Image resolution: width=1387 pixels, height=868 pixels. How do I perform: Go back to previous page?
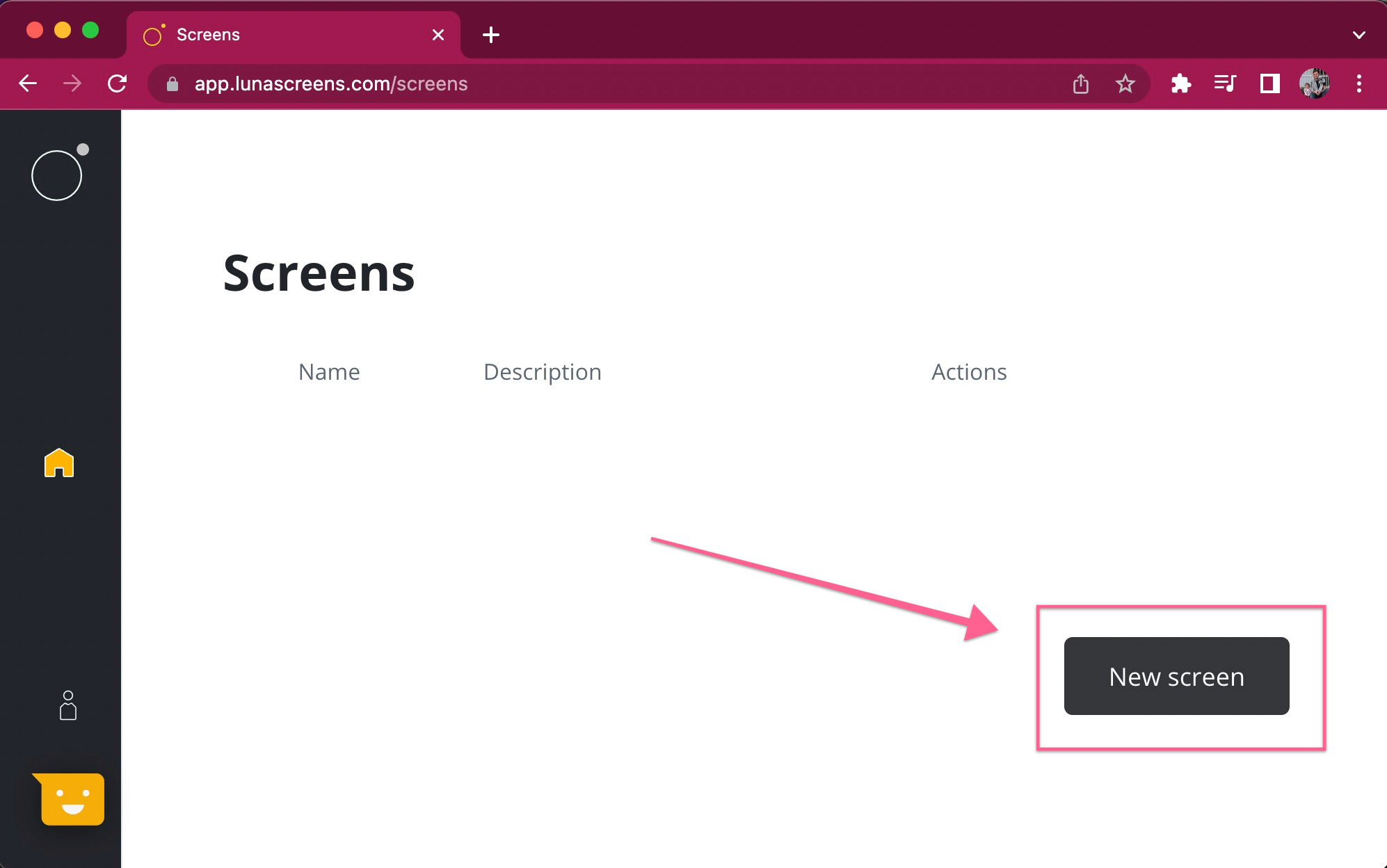pyautogui.click(x=28, y=84)
